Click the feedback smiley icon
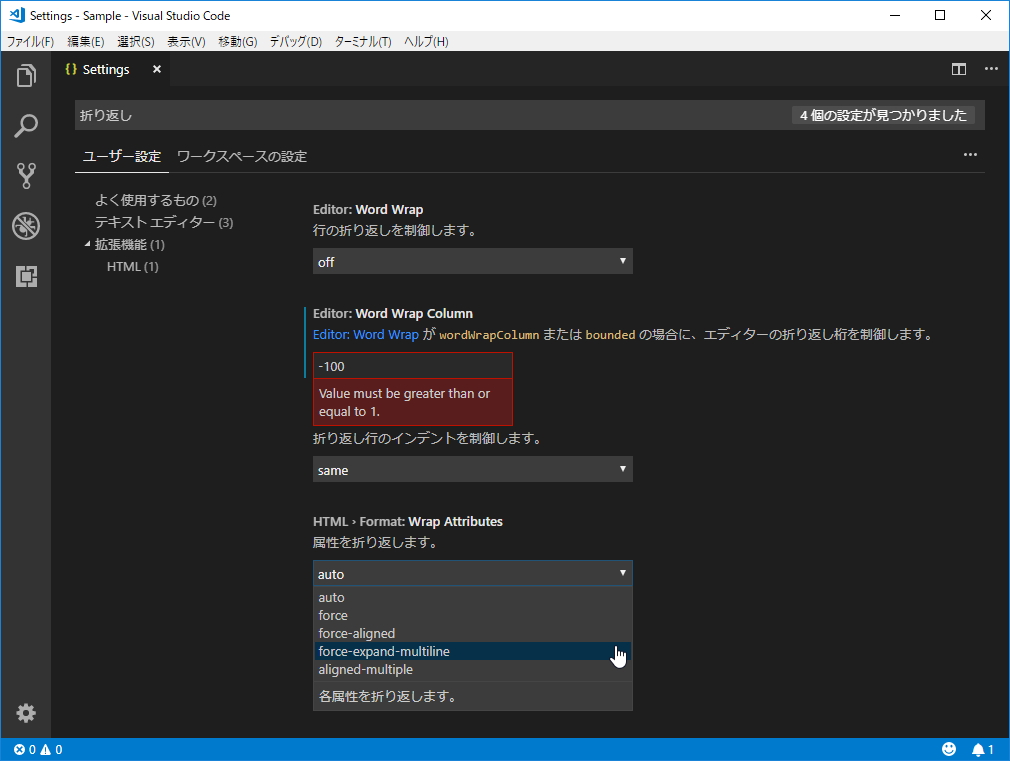This screenshot has height=761, width=1010. (x=948, y=749)
